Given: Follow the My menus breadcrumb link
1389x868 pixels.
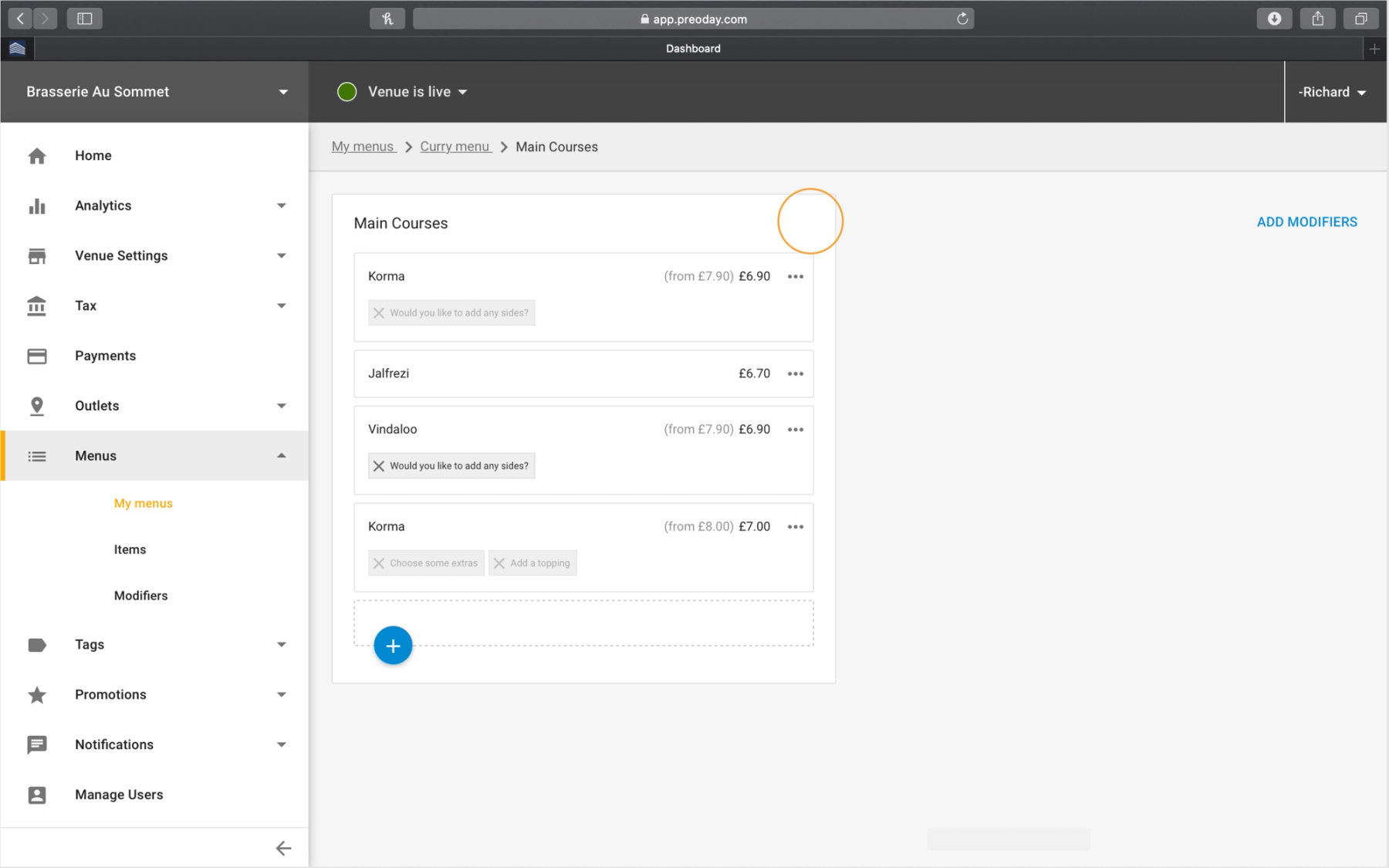Looking at the screenshot, I should 363,147.
